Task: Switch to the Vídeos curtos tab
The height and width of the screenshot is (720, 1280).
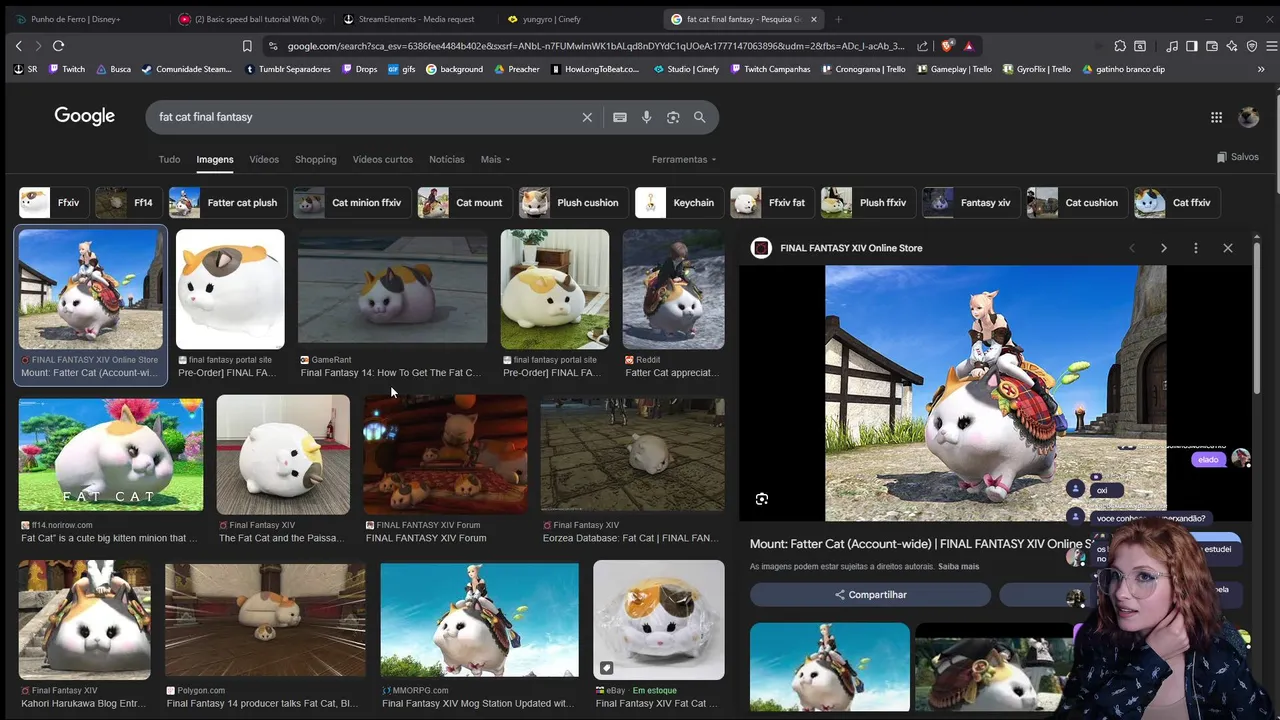Action: pyautogui.click(x=383, y=159)
